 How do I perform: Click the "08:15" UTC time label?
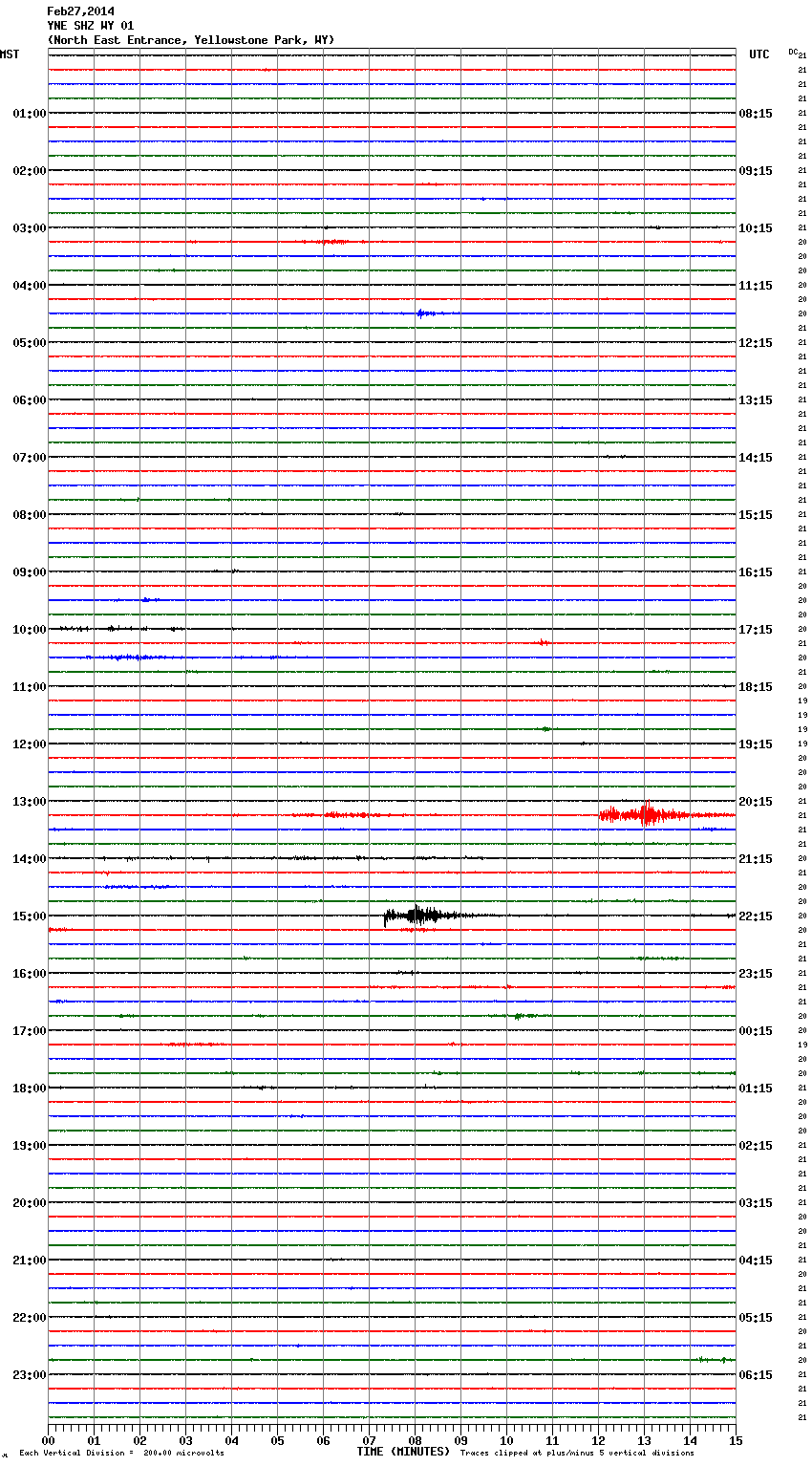click(x=756, y=114)
